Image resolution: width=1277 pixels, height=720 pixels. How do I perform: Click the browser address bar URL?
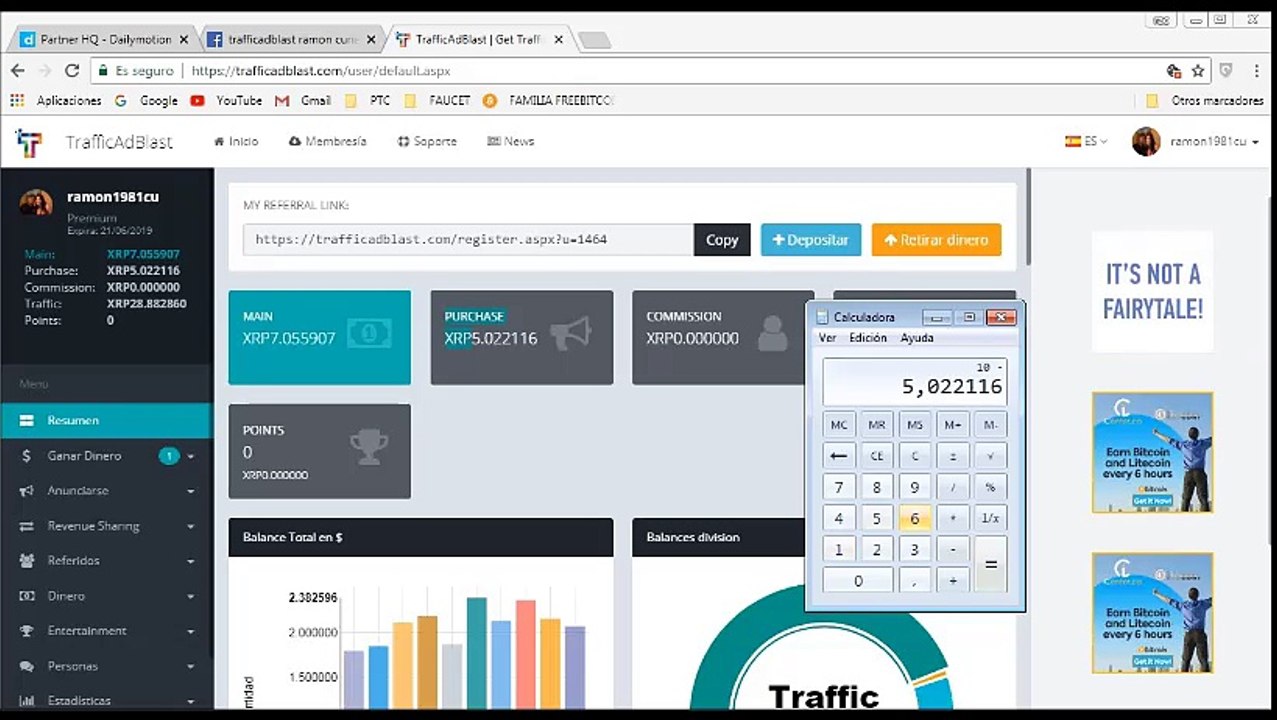coord(320,71)
